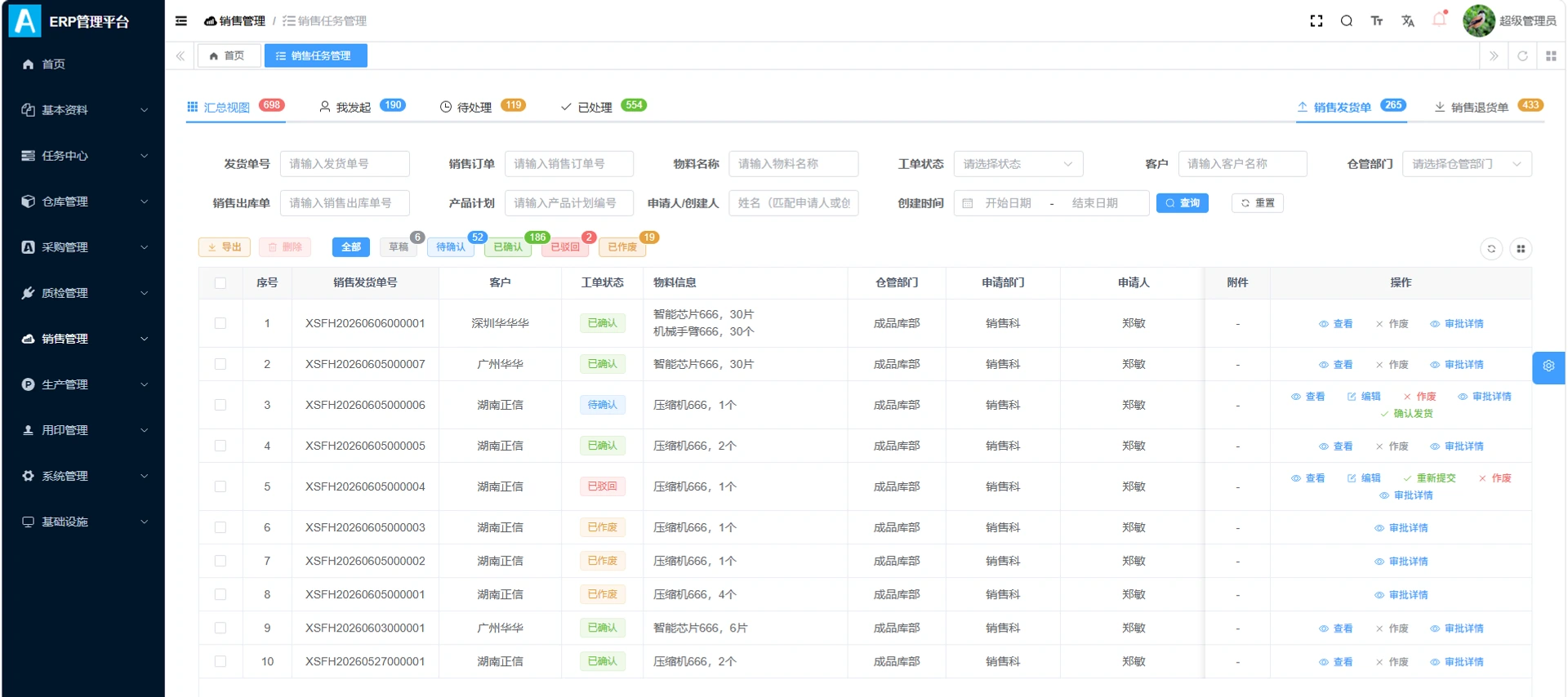Image resolution: width=1568 pixels, height=697 pixels.
Task: Resubmit rejected row 5 via 重新提交
Action: 1429,478
